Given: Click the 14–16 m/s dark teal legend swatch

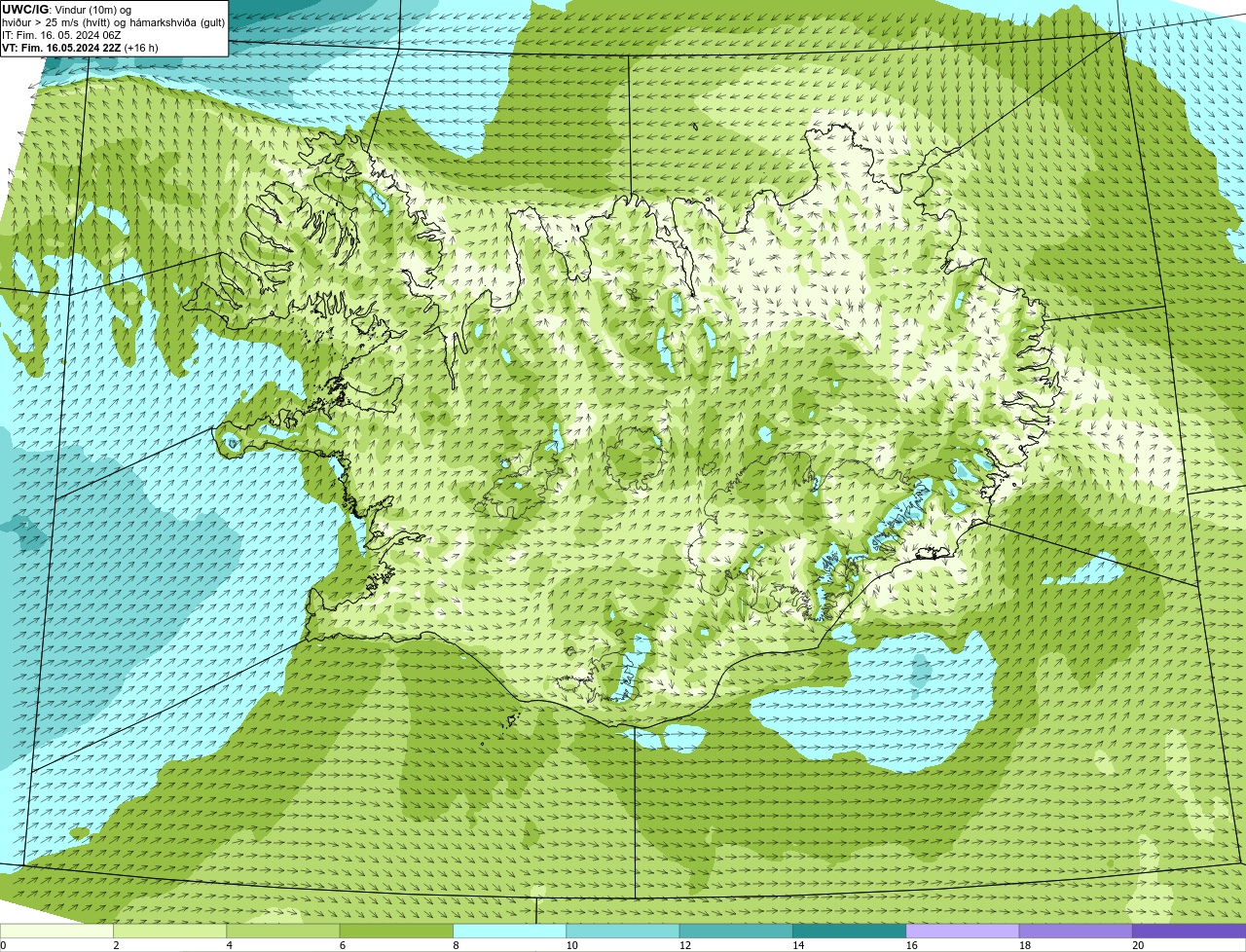Looking at the screenshot, I should coord(849,931).
